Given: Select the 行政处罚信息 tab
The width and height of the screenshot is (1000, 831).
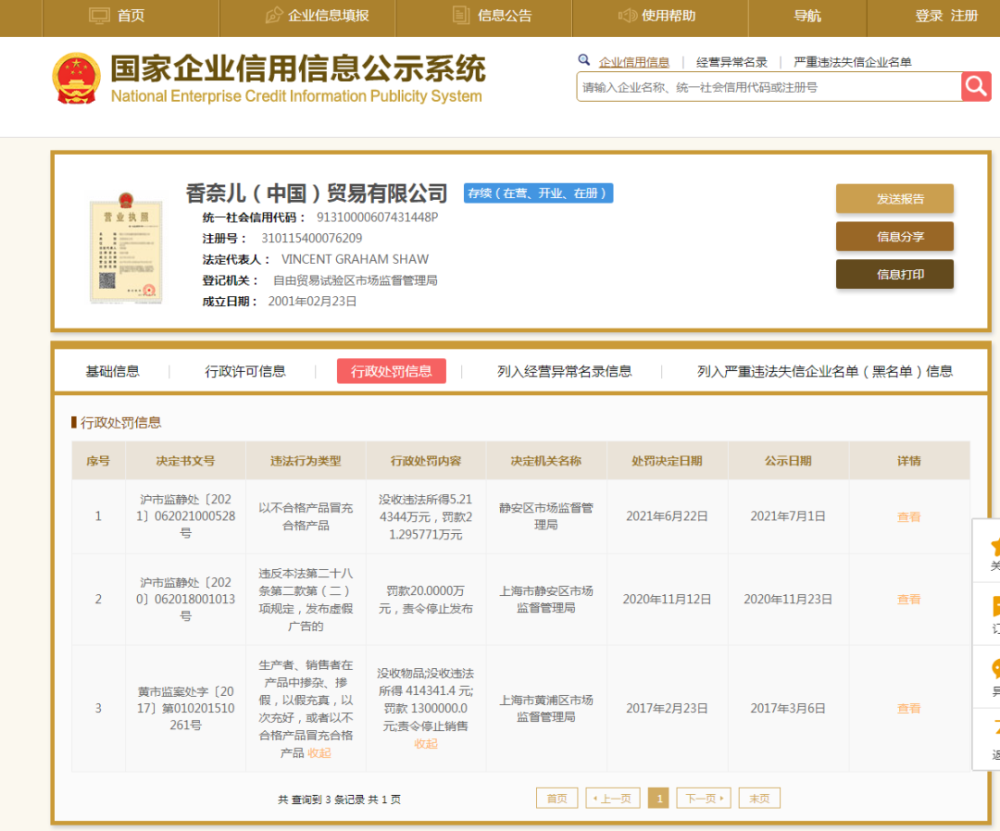Looking at the screenshot, I should point(391,371).
